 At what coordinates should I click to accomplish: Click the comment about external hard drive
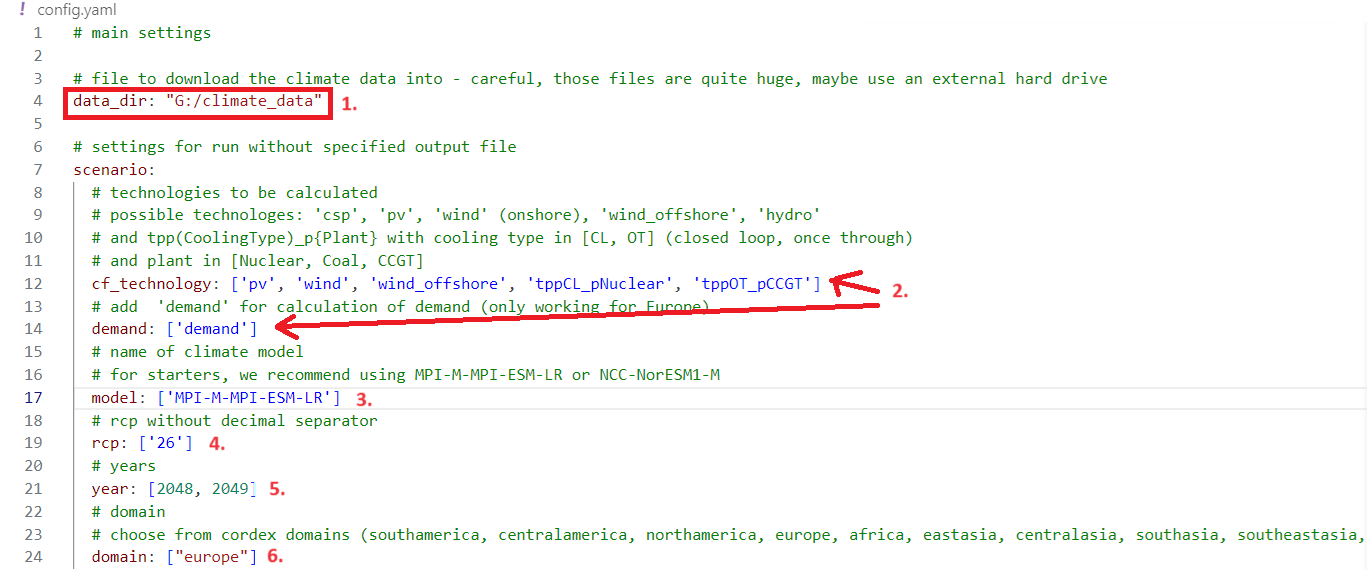click(x=590, y=78)
